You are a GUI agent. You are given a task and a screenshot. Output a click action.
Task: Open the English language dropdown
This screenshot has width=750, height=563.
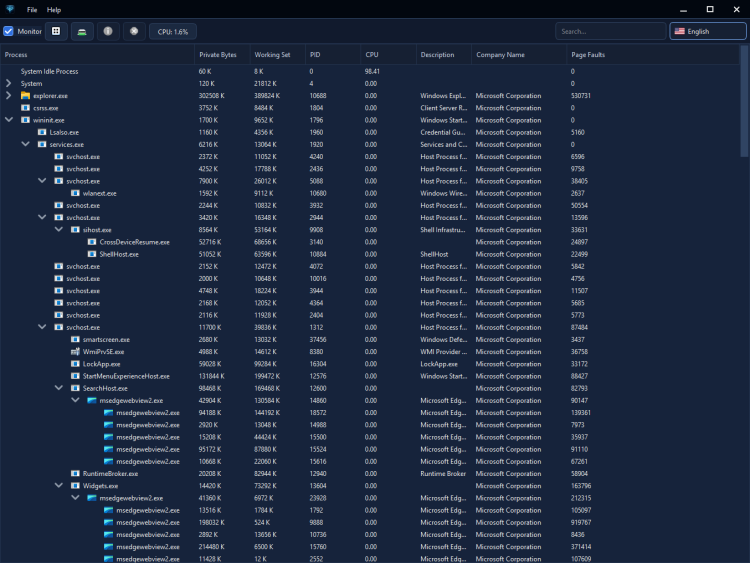[707, 31]
